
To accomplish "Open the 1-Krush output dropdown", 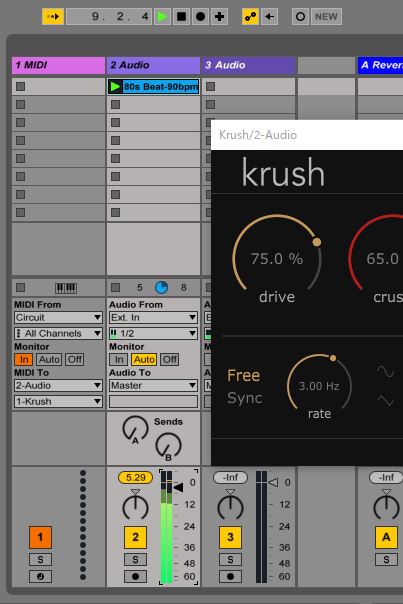I will tap(59, 401).
